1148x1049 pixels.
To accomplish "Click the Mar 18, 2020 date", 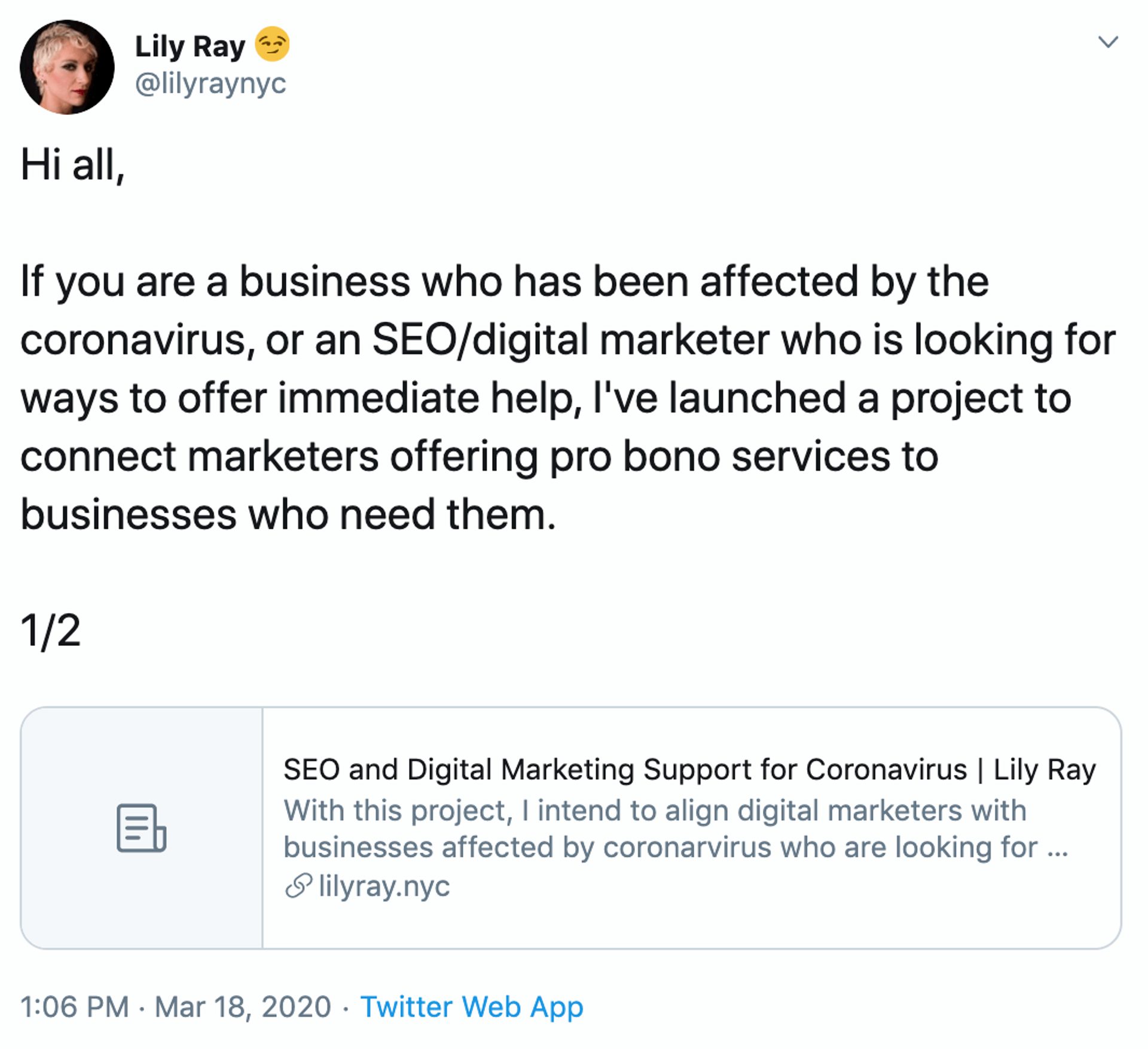I will 243,1007.
